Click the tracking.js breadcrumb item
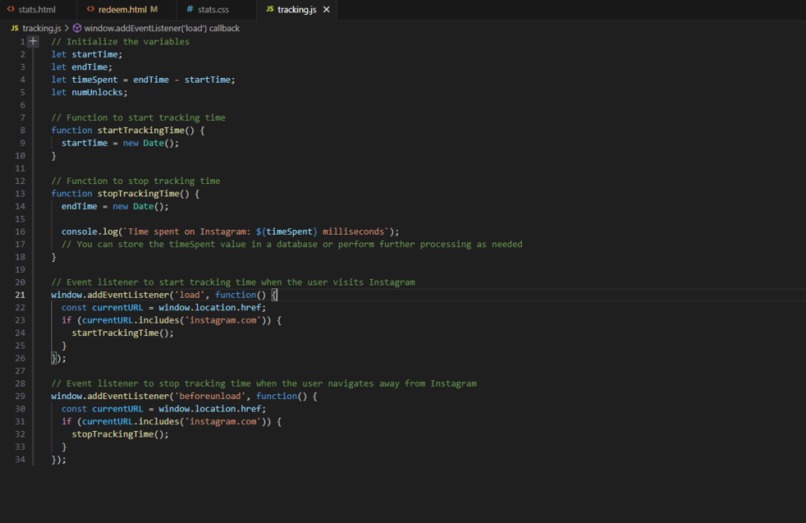This screenshot has width=806, height=523. click(42, 28)
